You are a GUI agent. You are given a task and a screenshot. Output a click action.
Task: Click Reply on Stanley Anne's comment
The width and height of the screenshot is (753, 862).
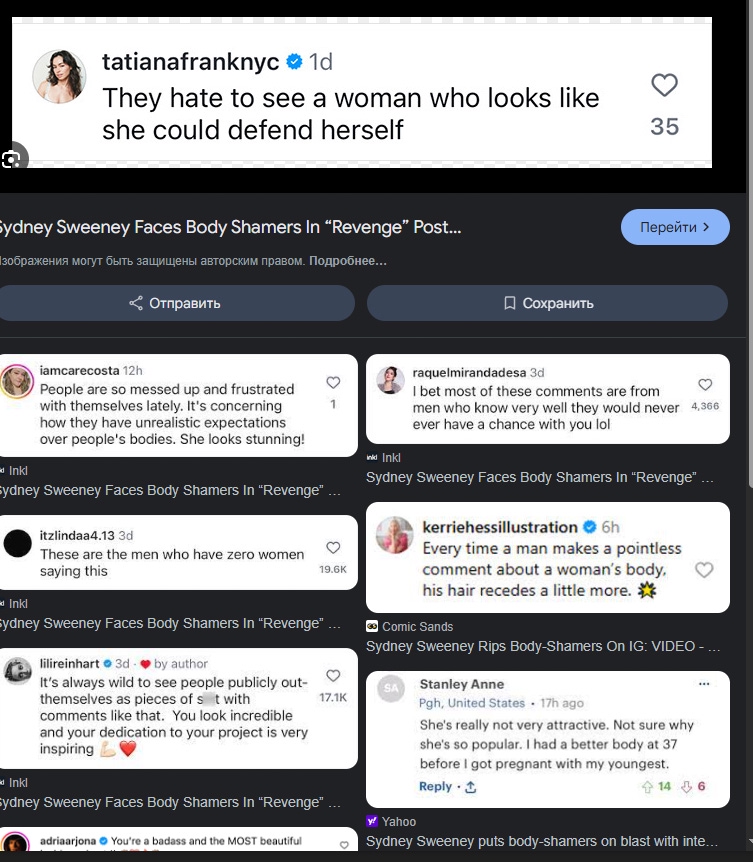[x=435, y=787]
